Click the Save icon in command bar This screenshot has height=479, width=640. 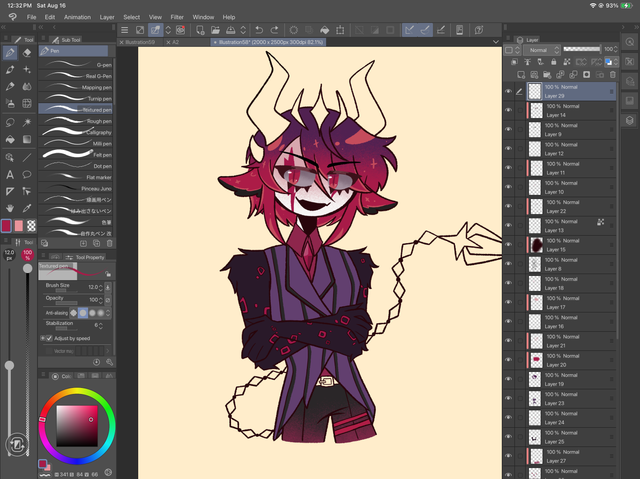[231, 30]
